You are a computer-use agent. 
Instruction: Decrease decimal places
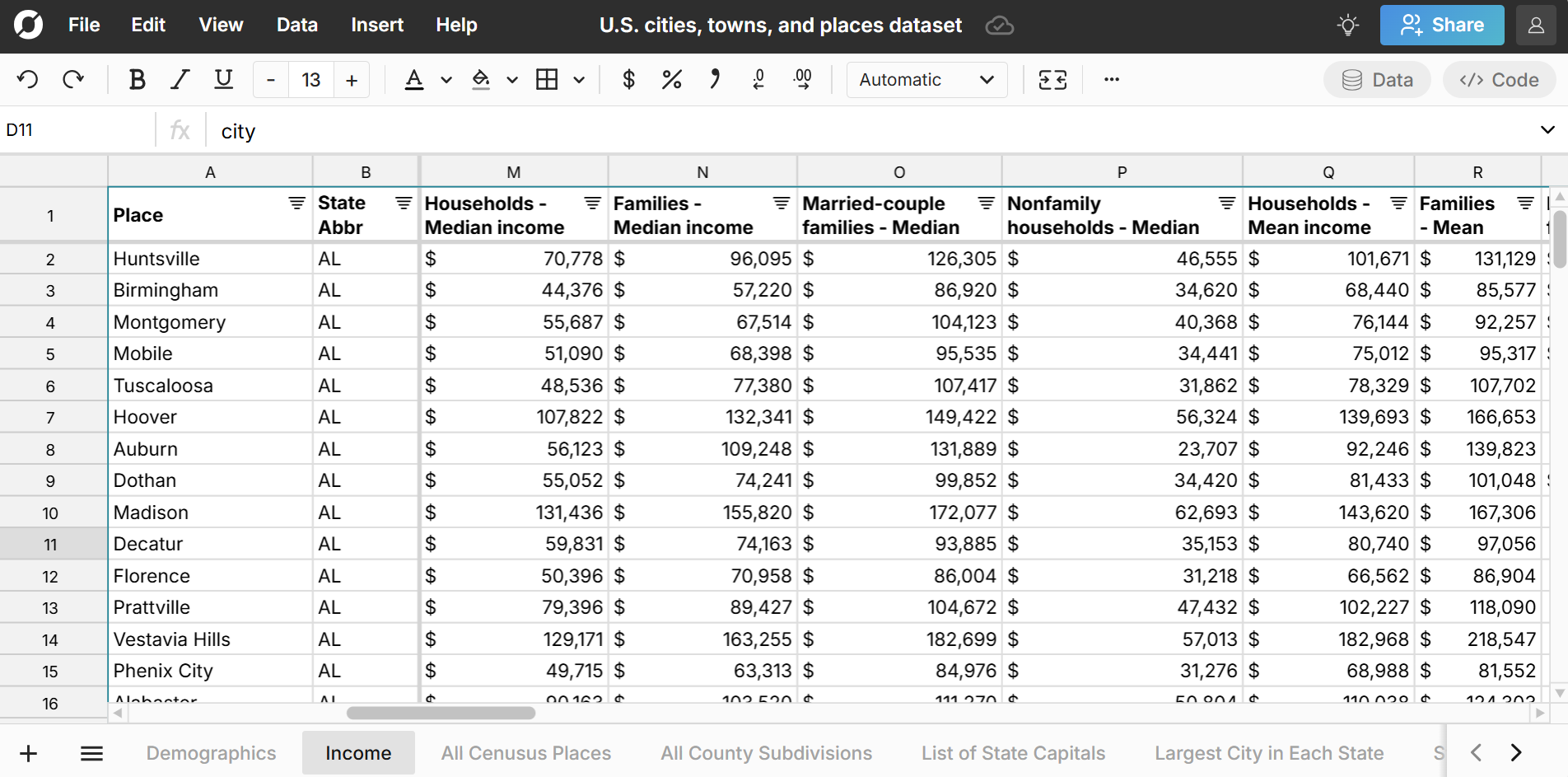click(x=758, y=79)
